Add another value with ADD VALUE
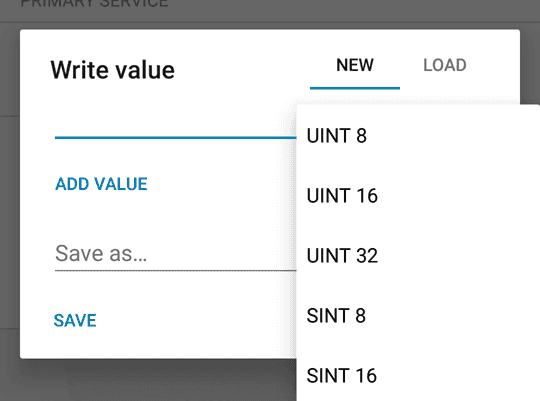 (101, 184)
